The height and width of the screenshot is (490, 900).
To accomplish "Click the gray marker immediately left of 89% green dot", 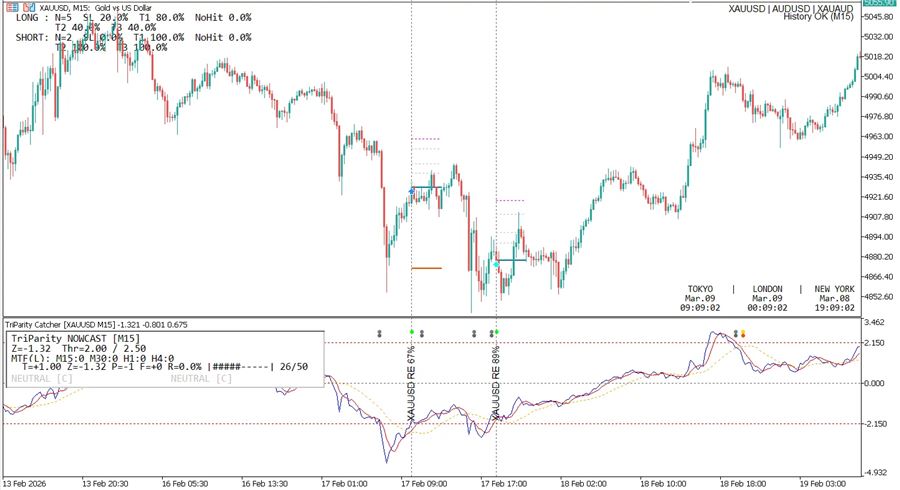I will click(x=491, y=333).
